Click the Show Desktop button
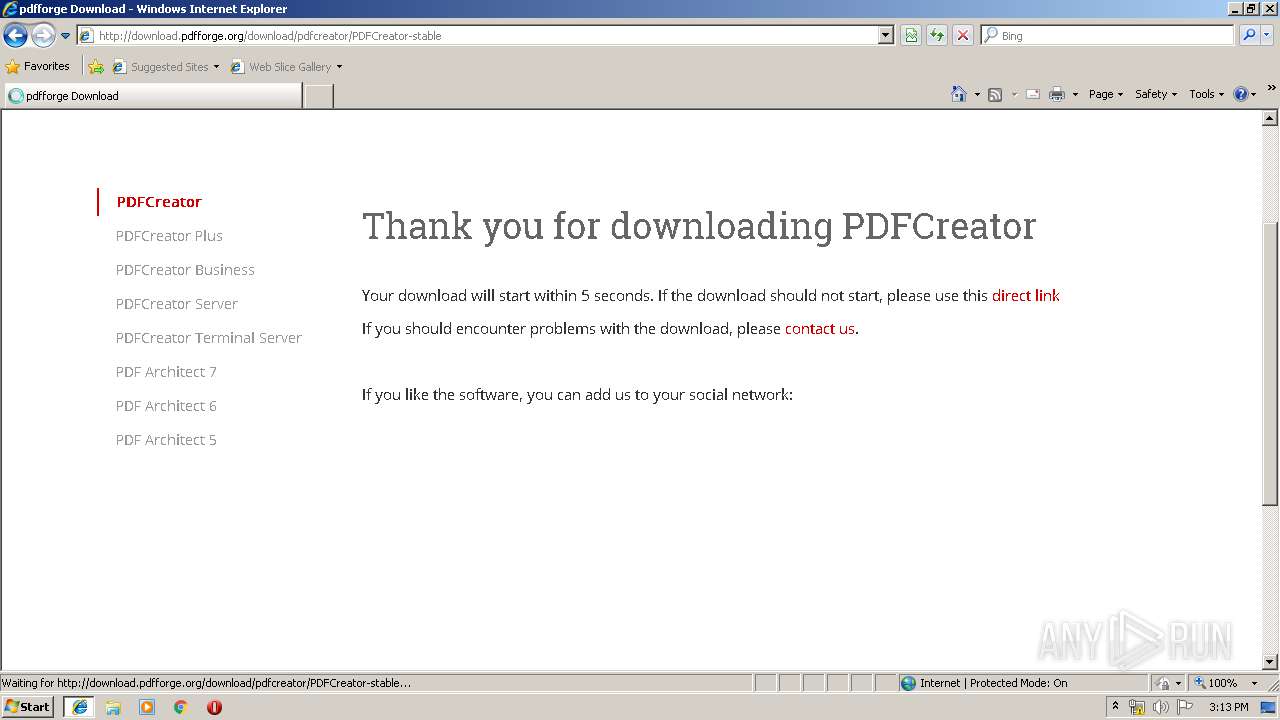Image resolution: width=1280 pixels, height=720 pixels. click(1269, 707)
